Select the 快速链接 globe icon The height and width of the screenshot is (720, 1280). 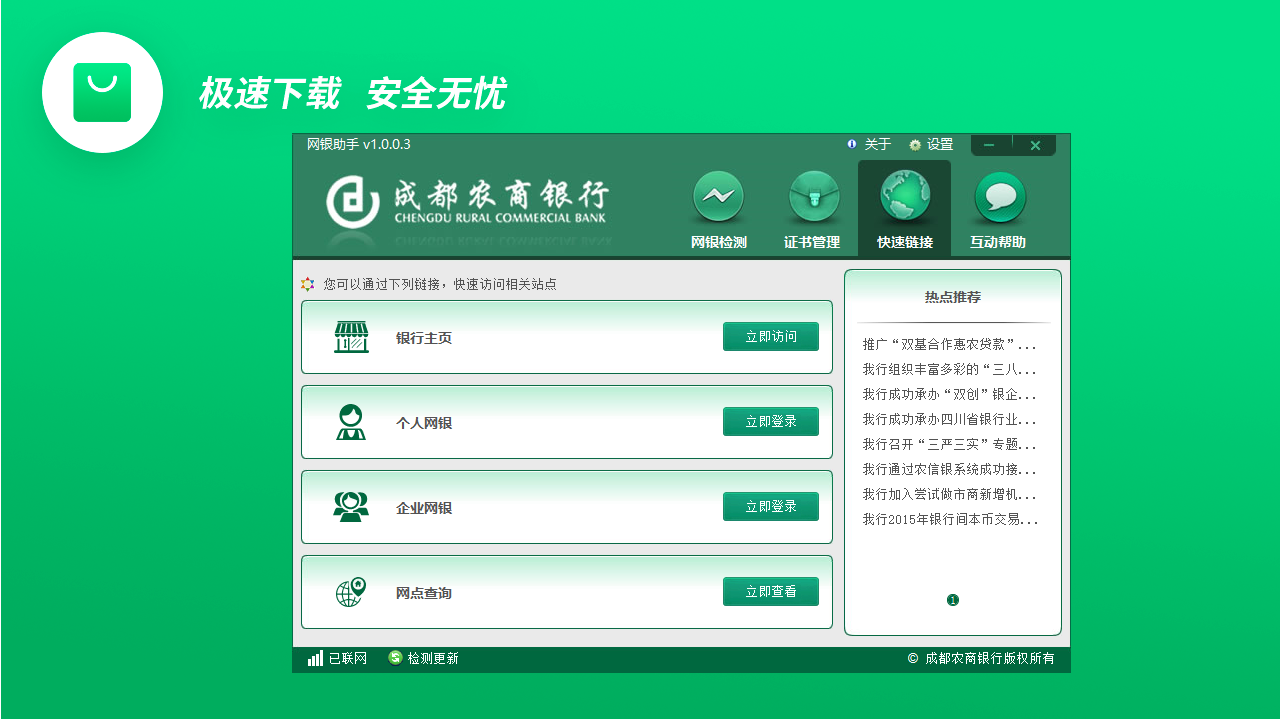903,198
